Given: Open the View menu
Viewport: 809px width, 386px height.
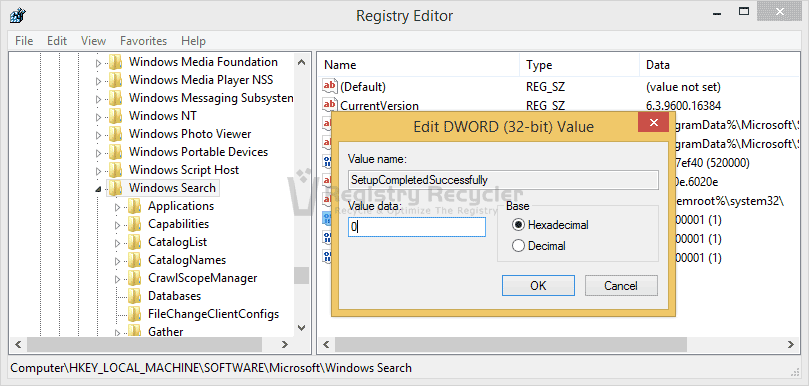Looking at the screenshot, I should tap(93, 41).
